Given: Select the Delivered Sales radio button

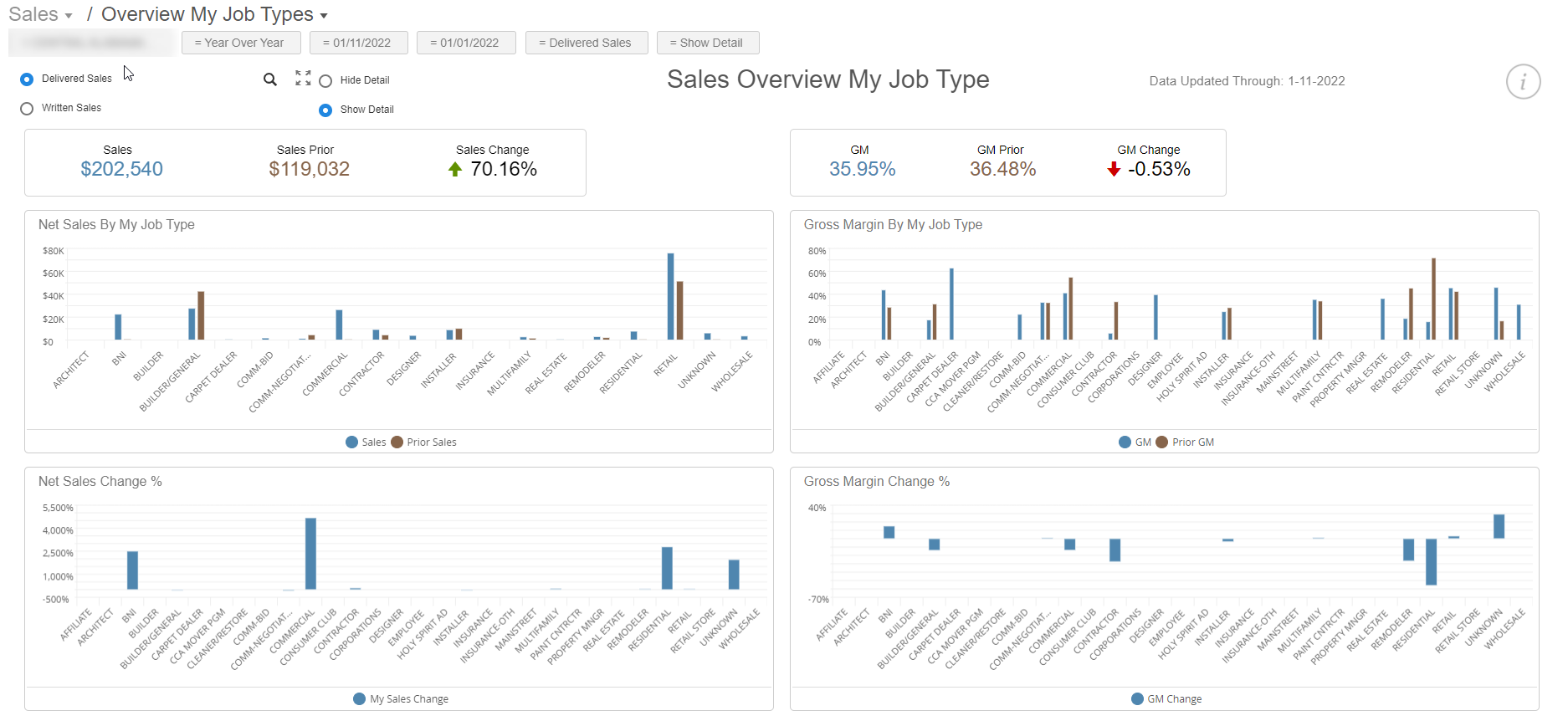Looking at the screenshot, I should tap(27, 79).
